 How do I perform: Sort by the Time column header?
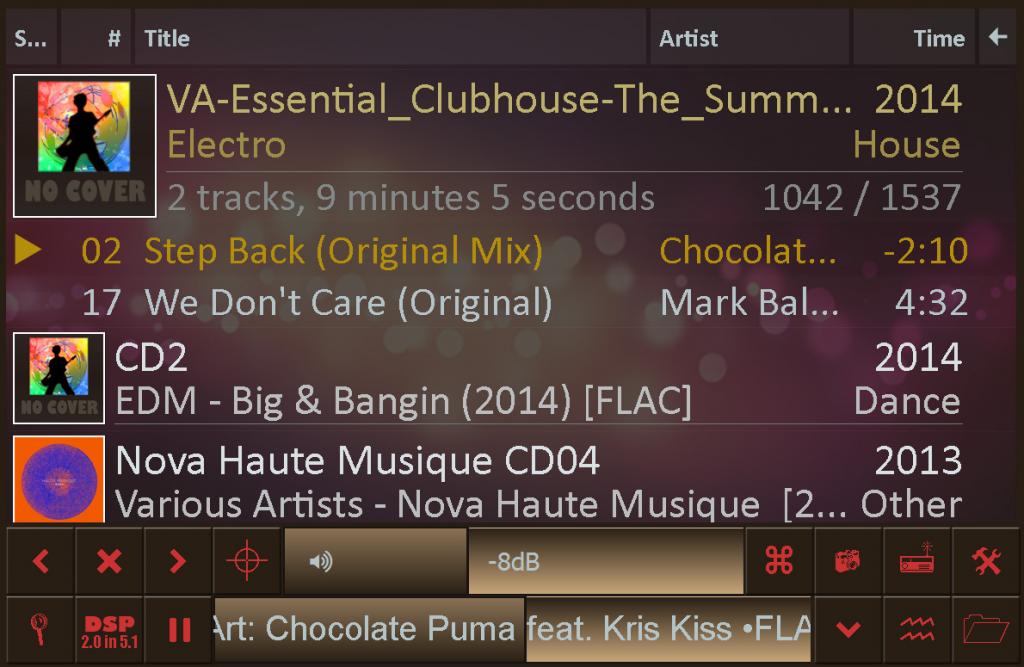click(914, 38)
